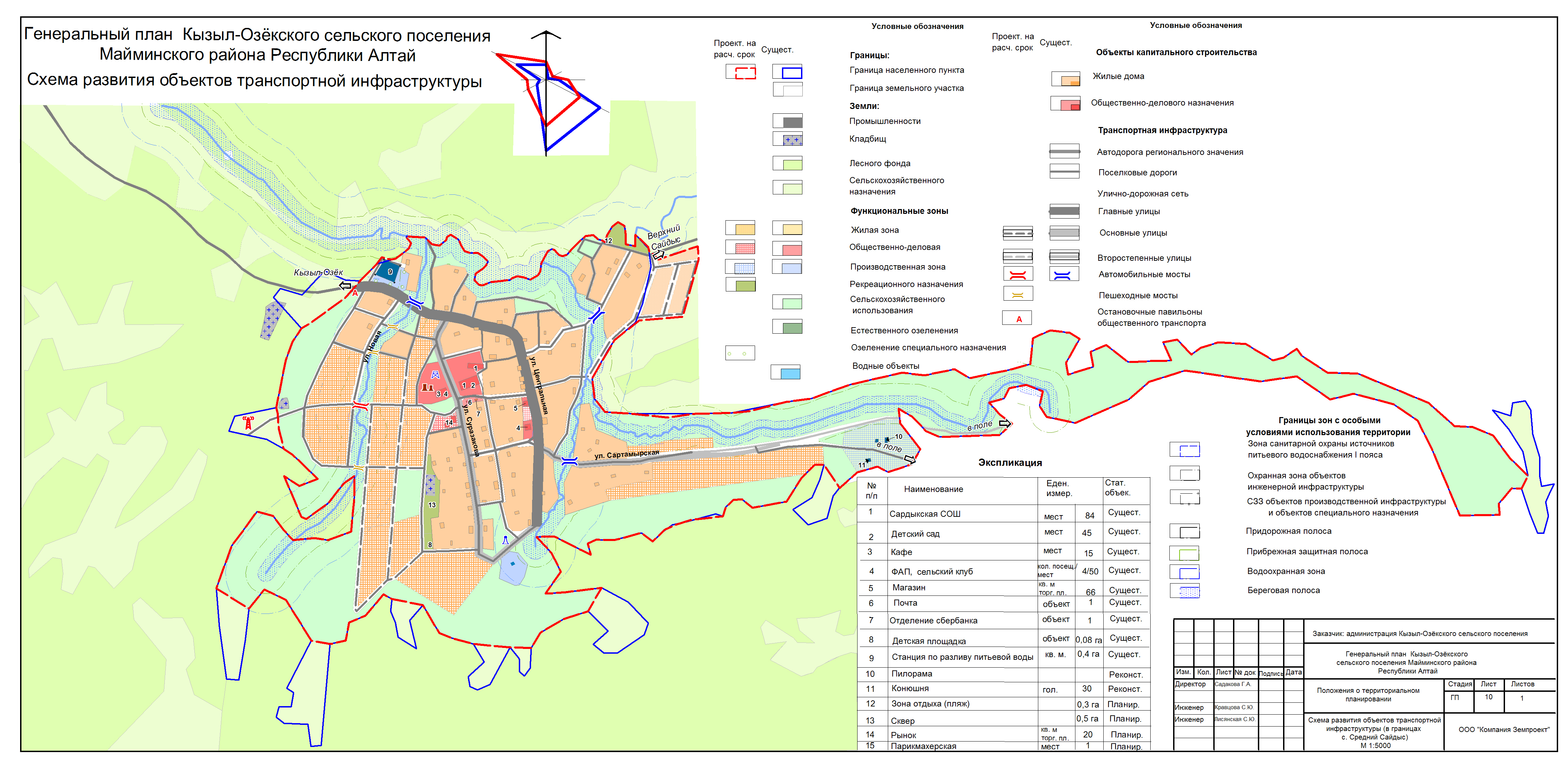
Task: Click the street label 'ул. Сартамырская'
Action: (x=627, y=455)
